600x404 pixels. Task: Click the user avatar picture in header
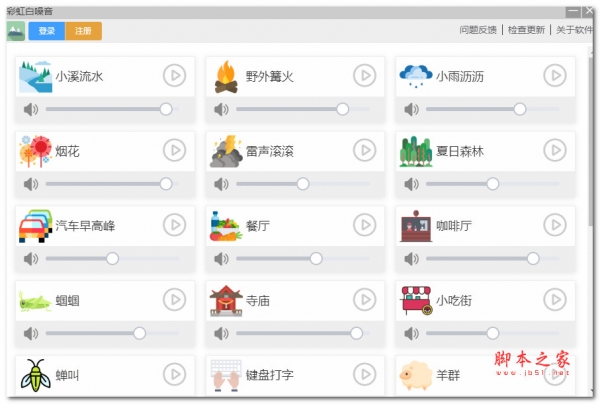coord(15,31)
